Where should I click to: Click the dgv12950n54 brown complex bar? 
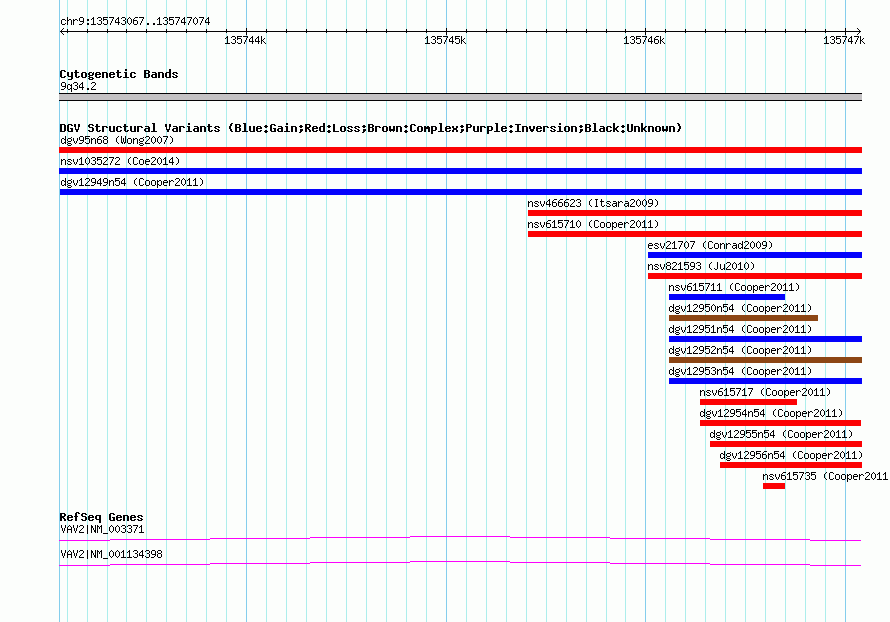(744, 318)
